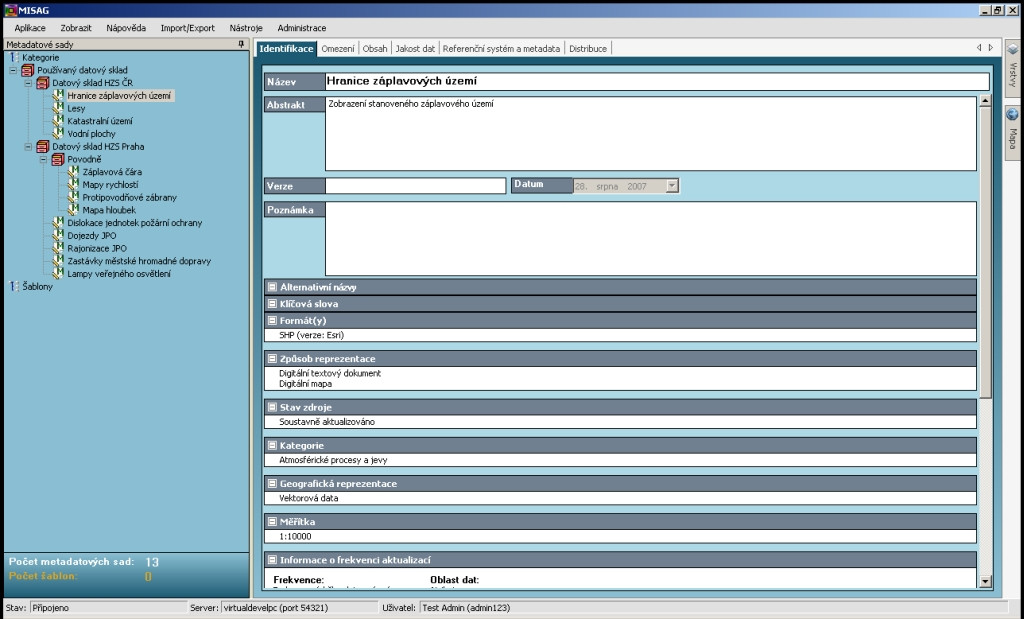Open the Aplikace menu
Image resolution: width=1024 pixels, height=619 pixels.
point(30,28)
